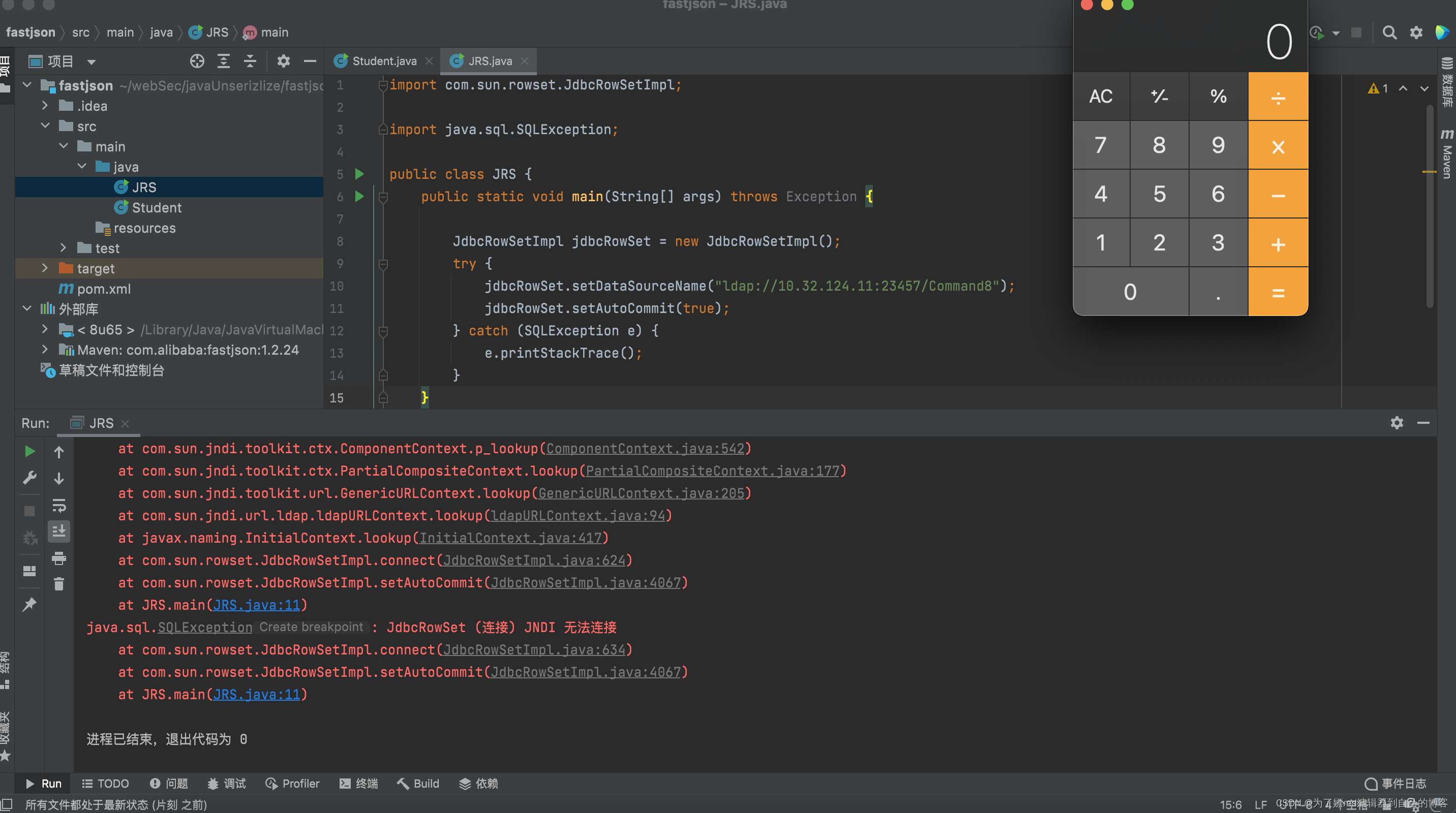Open the Maven side panel
Viewport: 1456px width, 813px height.
click(x=1446, y=153)
